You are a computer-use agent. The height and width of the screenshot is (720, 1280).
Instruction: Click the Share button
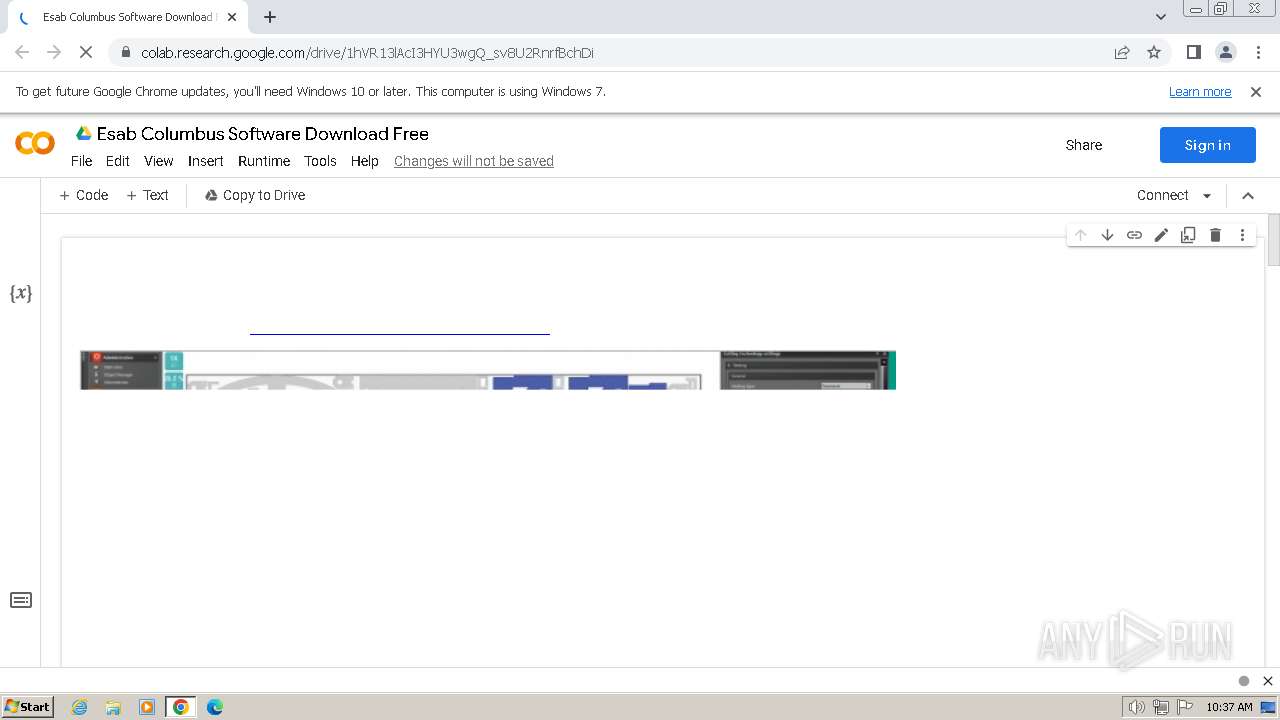1084,145
